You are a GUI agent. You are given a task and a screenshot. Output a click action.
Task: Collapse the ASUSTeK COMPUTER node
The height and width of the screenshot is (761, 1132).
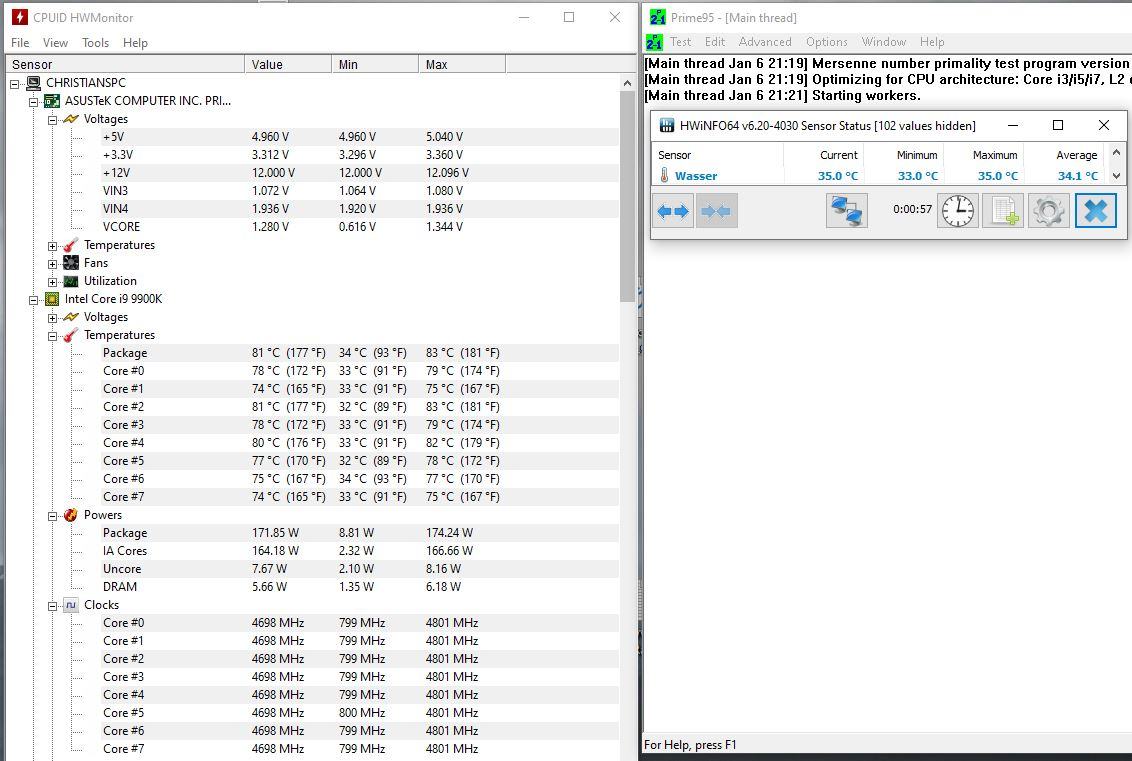[33, 102]
